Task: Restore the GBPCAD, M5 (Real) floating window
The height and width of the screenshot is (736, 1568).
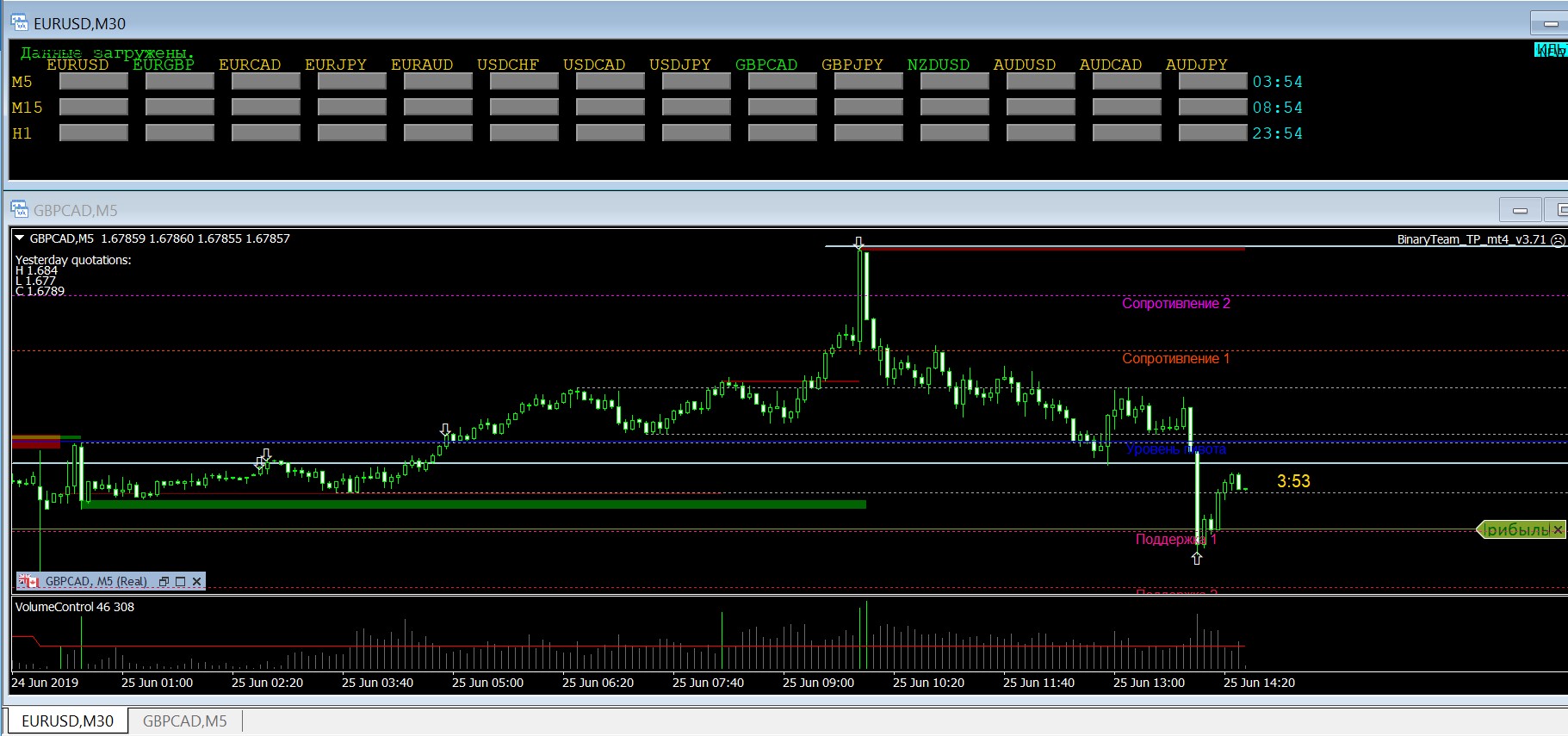Action: 164,582
